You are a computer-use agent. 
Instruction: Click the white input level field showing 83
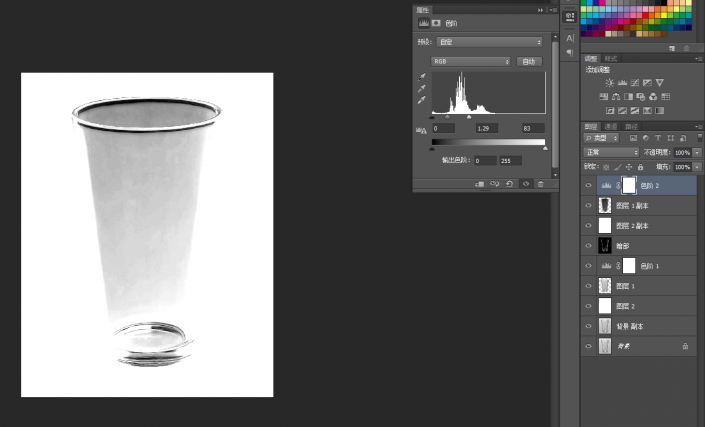click(533, 129)
